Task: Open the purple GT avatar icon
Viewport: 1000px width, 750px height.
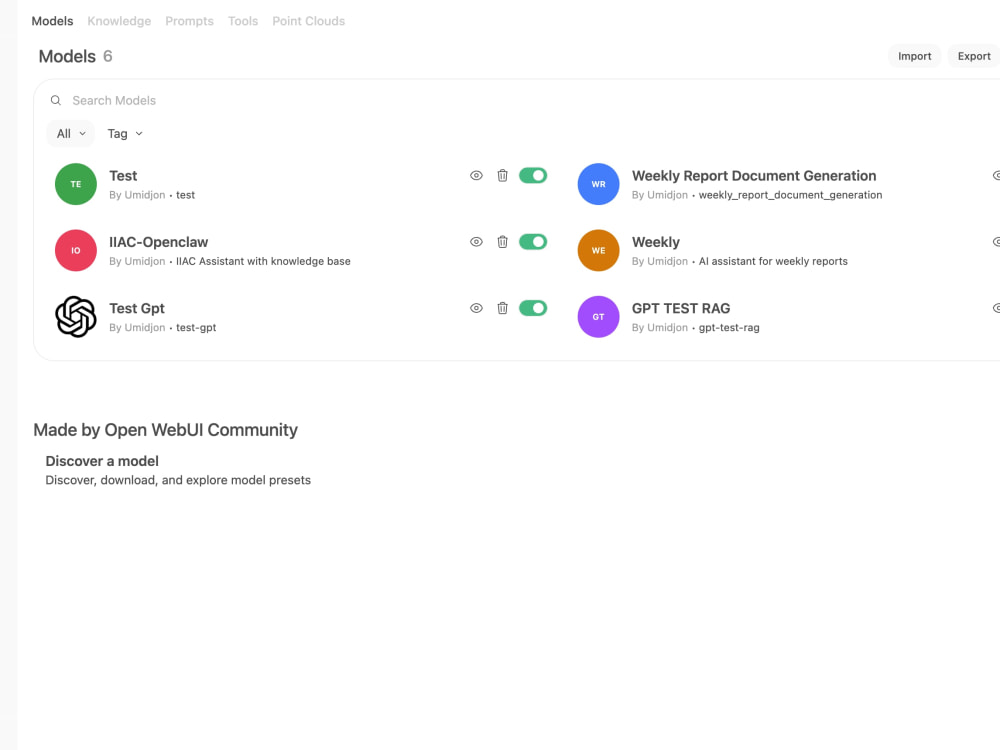Action: (x=598, y=317)
